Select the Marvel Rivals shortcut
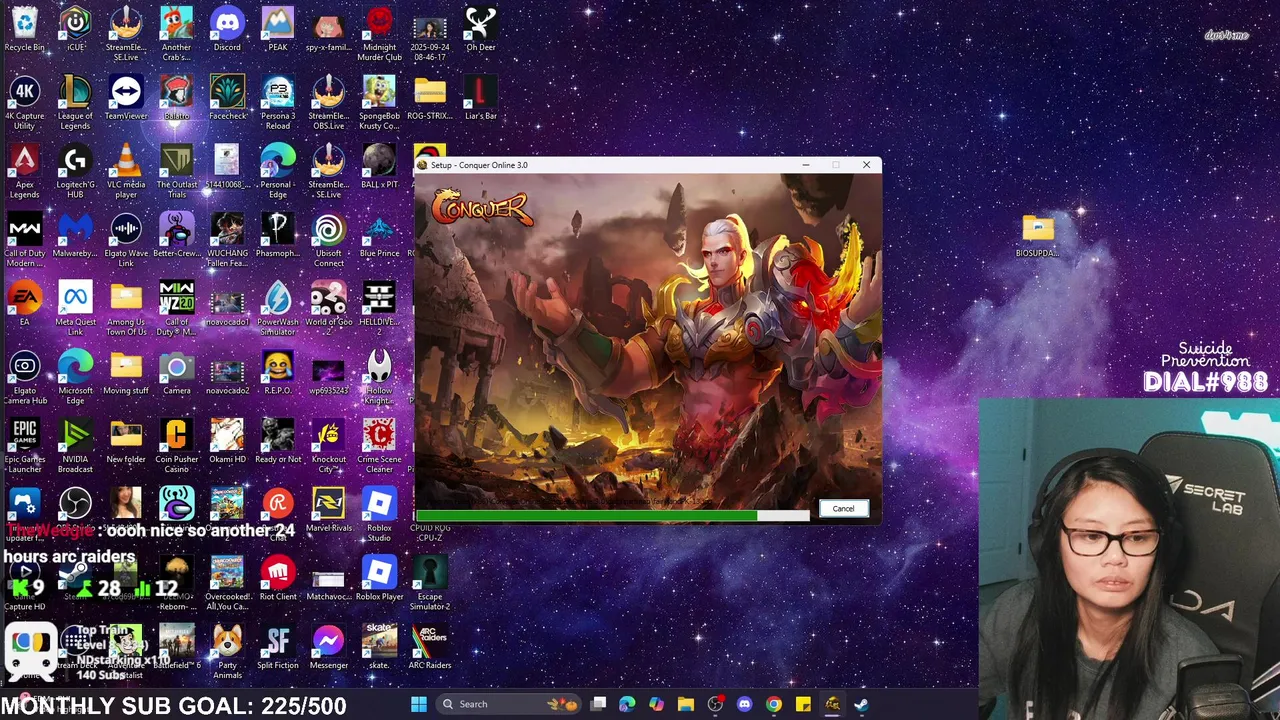The width and height of the screenshot is (1280, 720). 328,510
